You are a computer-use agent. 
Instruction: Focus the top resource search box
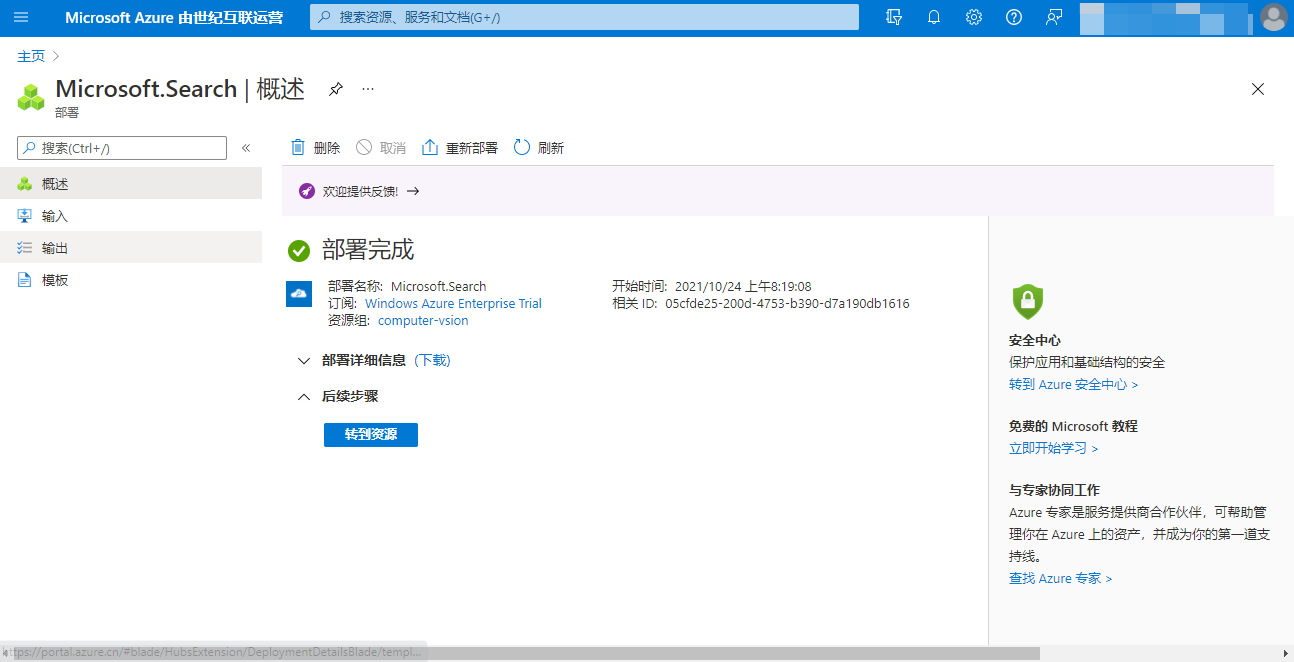click(584, 17)
